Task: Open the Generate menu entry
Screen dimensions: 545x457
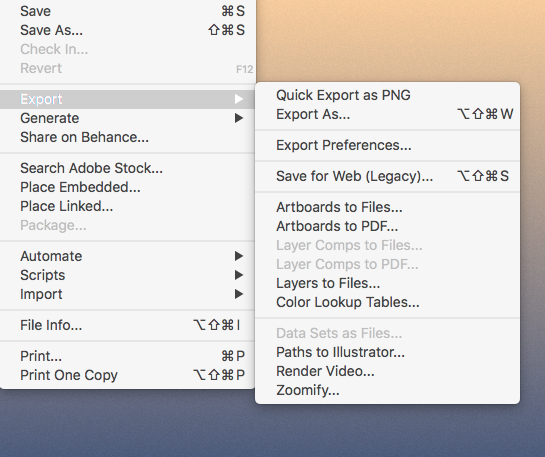Action: [x=128, y=118]
